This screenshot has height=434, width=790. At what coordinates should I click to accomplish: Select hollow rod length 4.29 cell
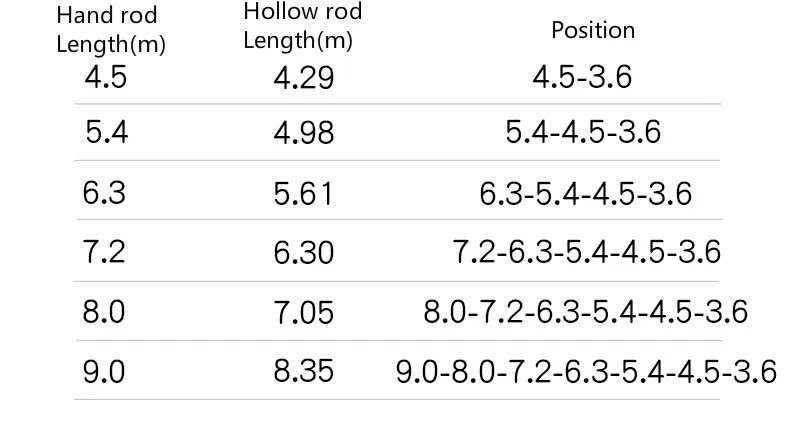click(x=304, y=78)
